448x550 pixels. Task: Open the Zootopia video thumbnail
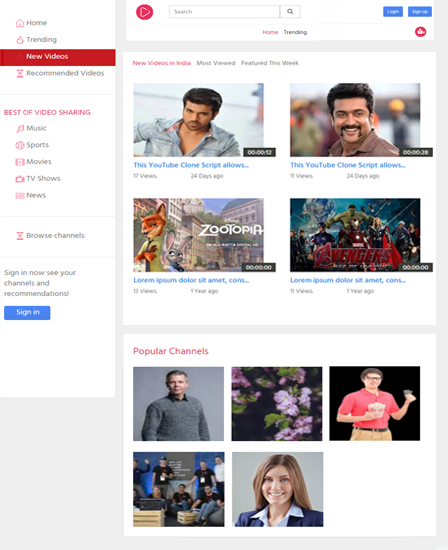pyautogui.click(x=199, y=235)
